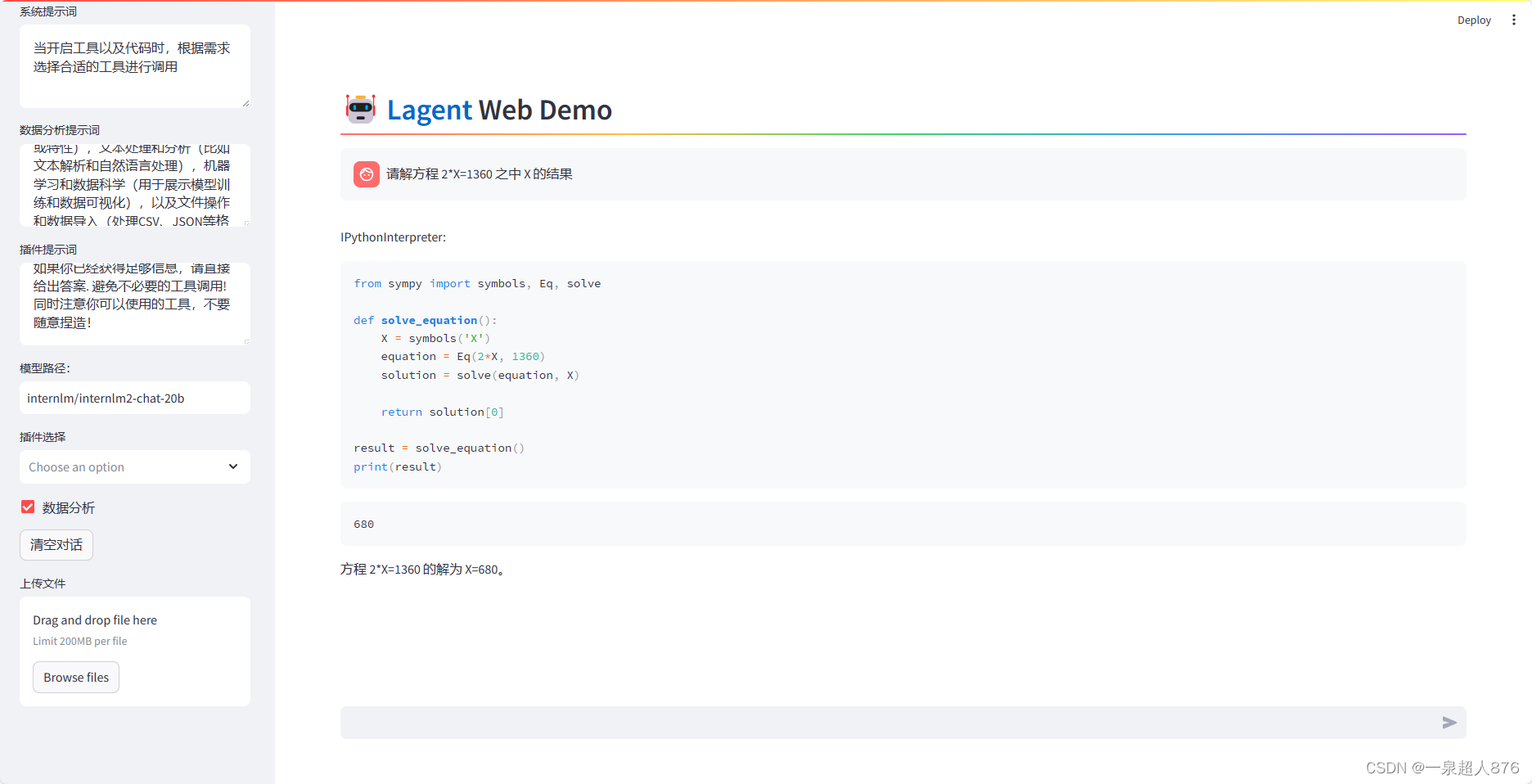Image resolution: width=1532 pixels, height=784 pixels.
Task: Click into the 数据分析提示词 text area
Action: [x=135, y=185]
